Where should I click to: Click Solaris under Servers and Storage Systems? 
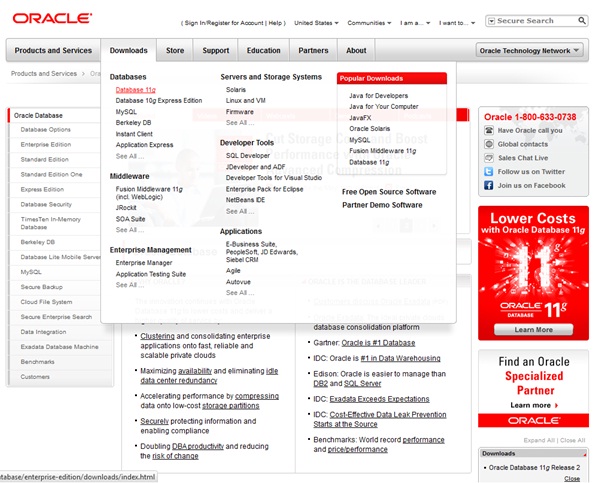(x=236, y=89)
